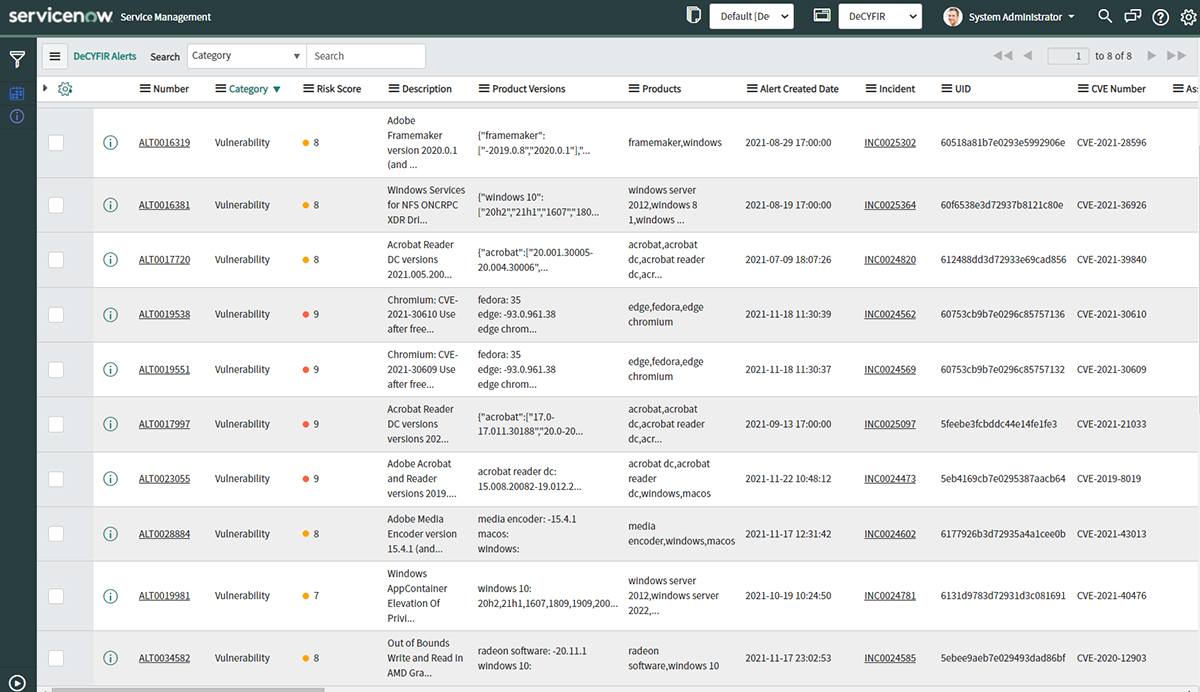
Task: Open incident INC0025302
Action: pyautogui.click(x=889, y=142)
